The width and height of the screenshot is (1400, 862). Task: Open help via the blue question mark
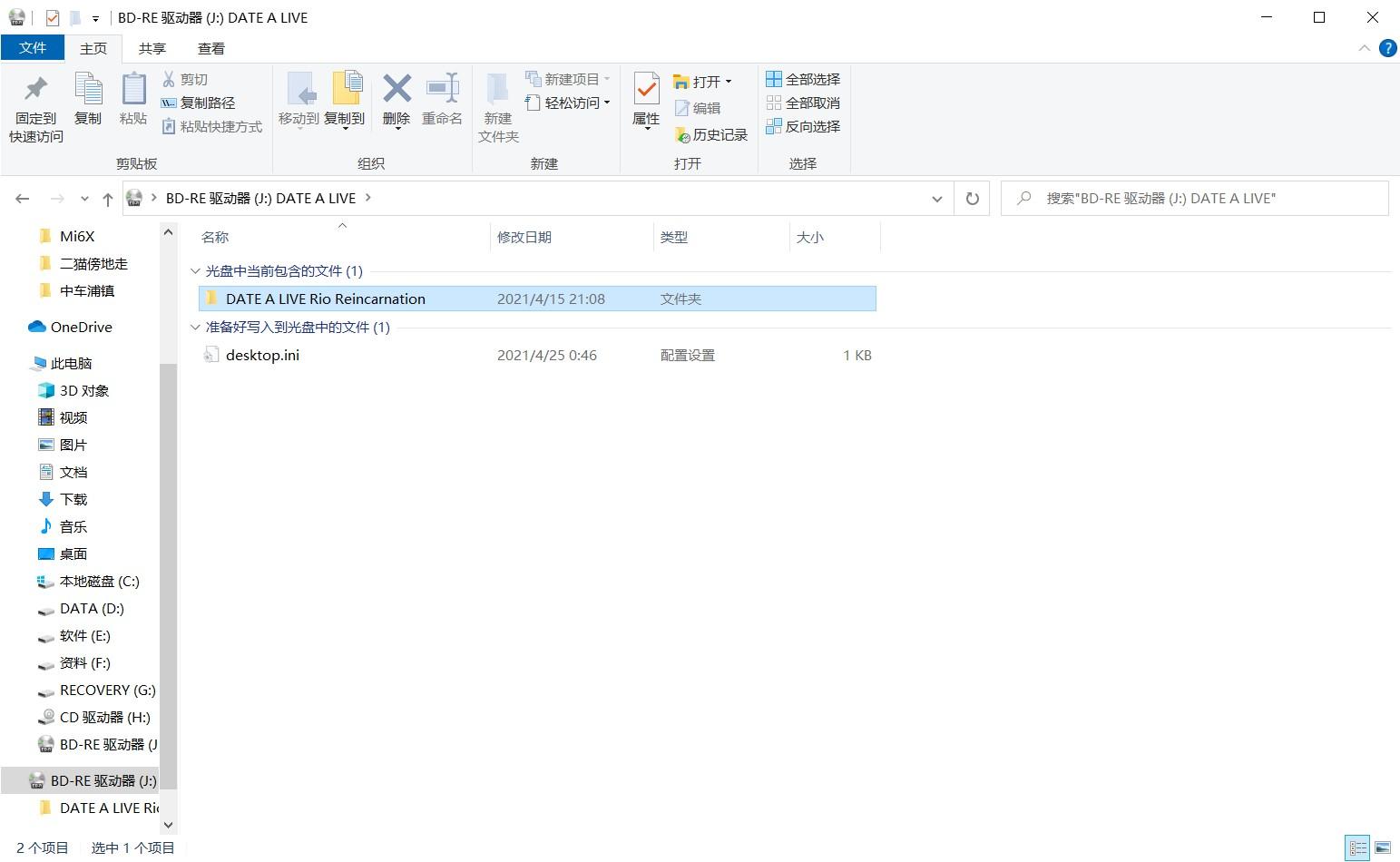[x=1387, y=48]
